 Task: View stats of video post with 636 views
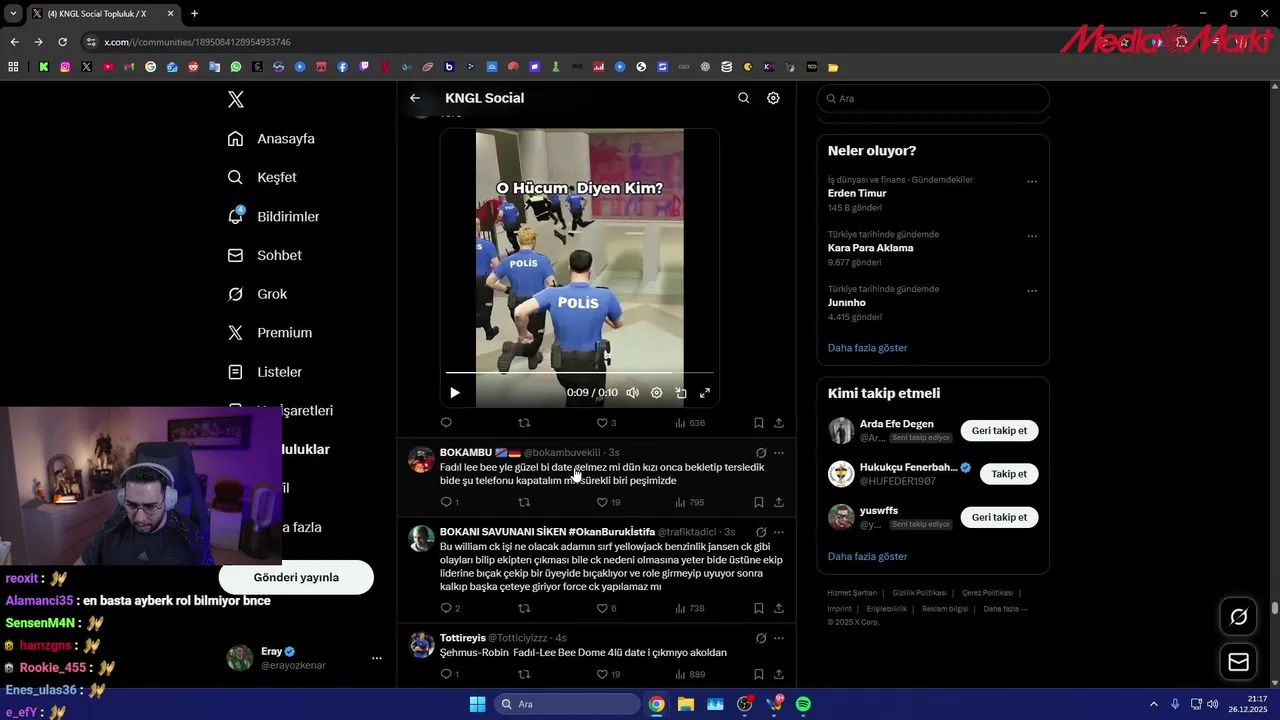coord(690,423)
